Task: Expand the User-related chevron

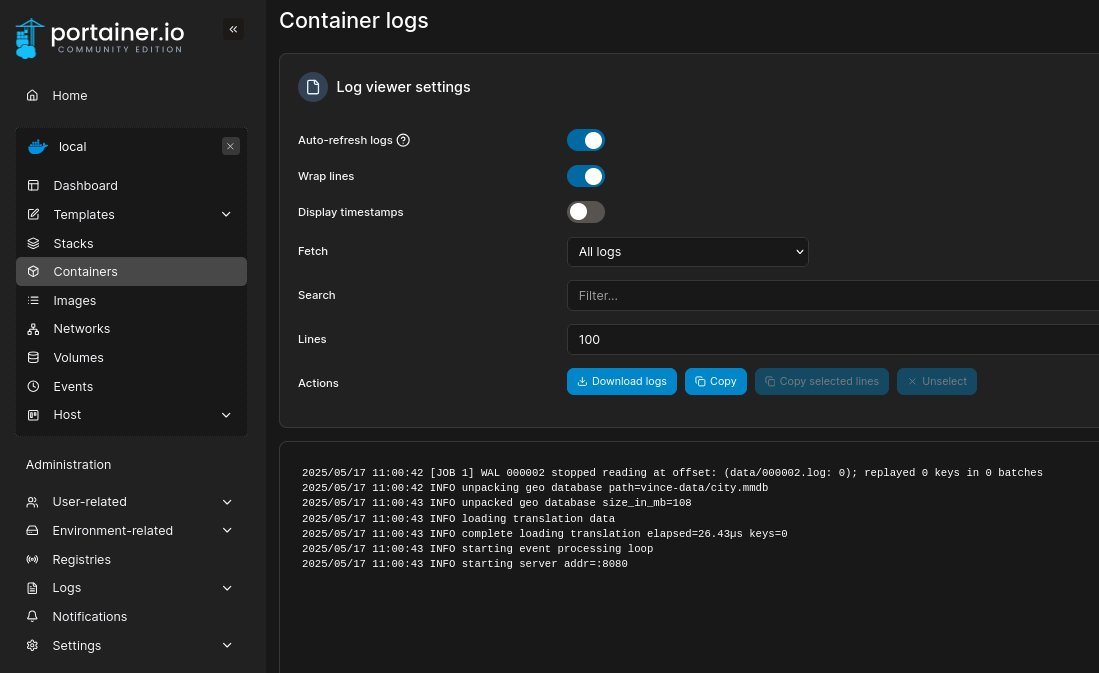Action: [x=227, y=502]
